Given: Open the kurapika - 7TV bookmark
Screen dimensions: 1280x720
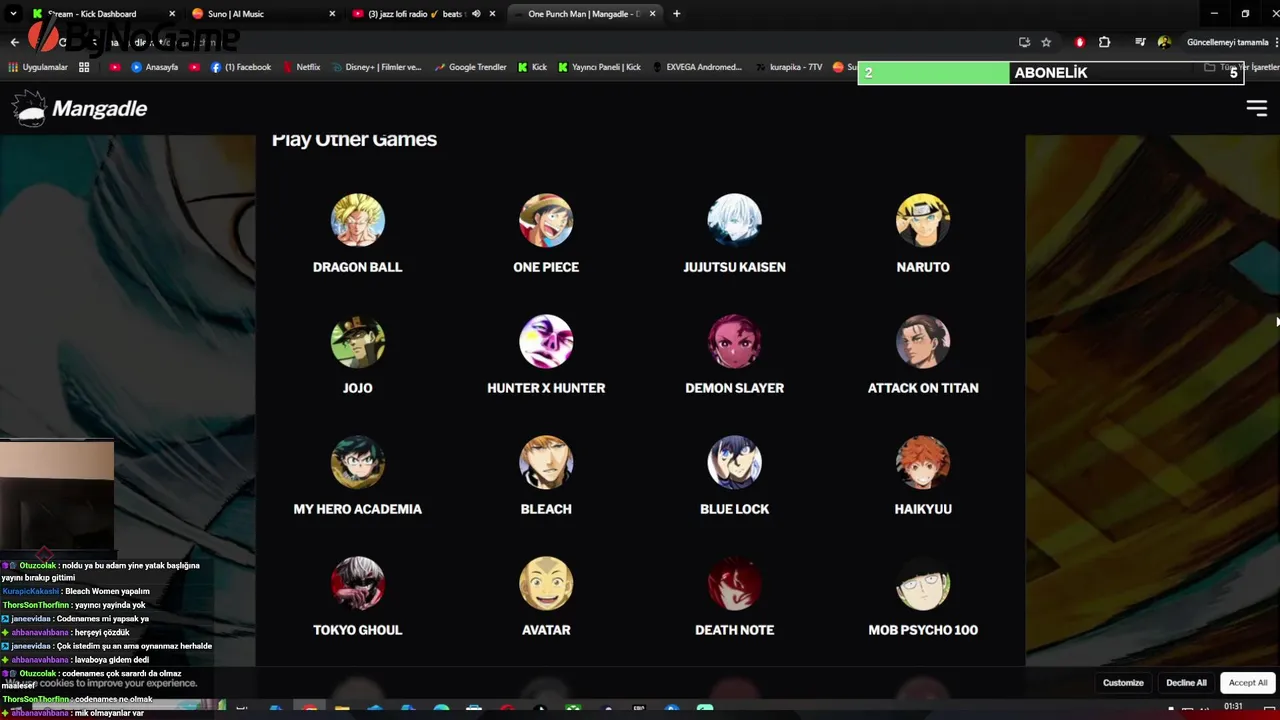Looking at the screenshot, I should [788, 67].
